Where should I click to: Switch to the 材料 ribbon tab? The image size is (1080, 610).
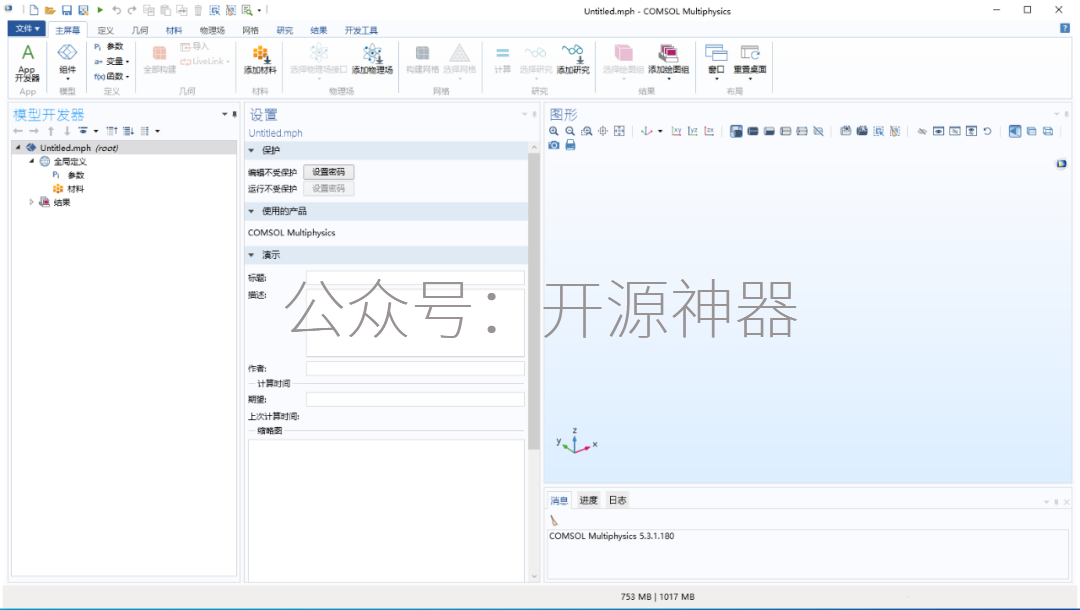(x=174, y=30)
